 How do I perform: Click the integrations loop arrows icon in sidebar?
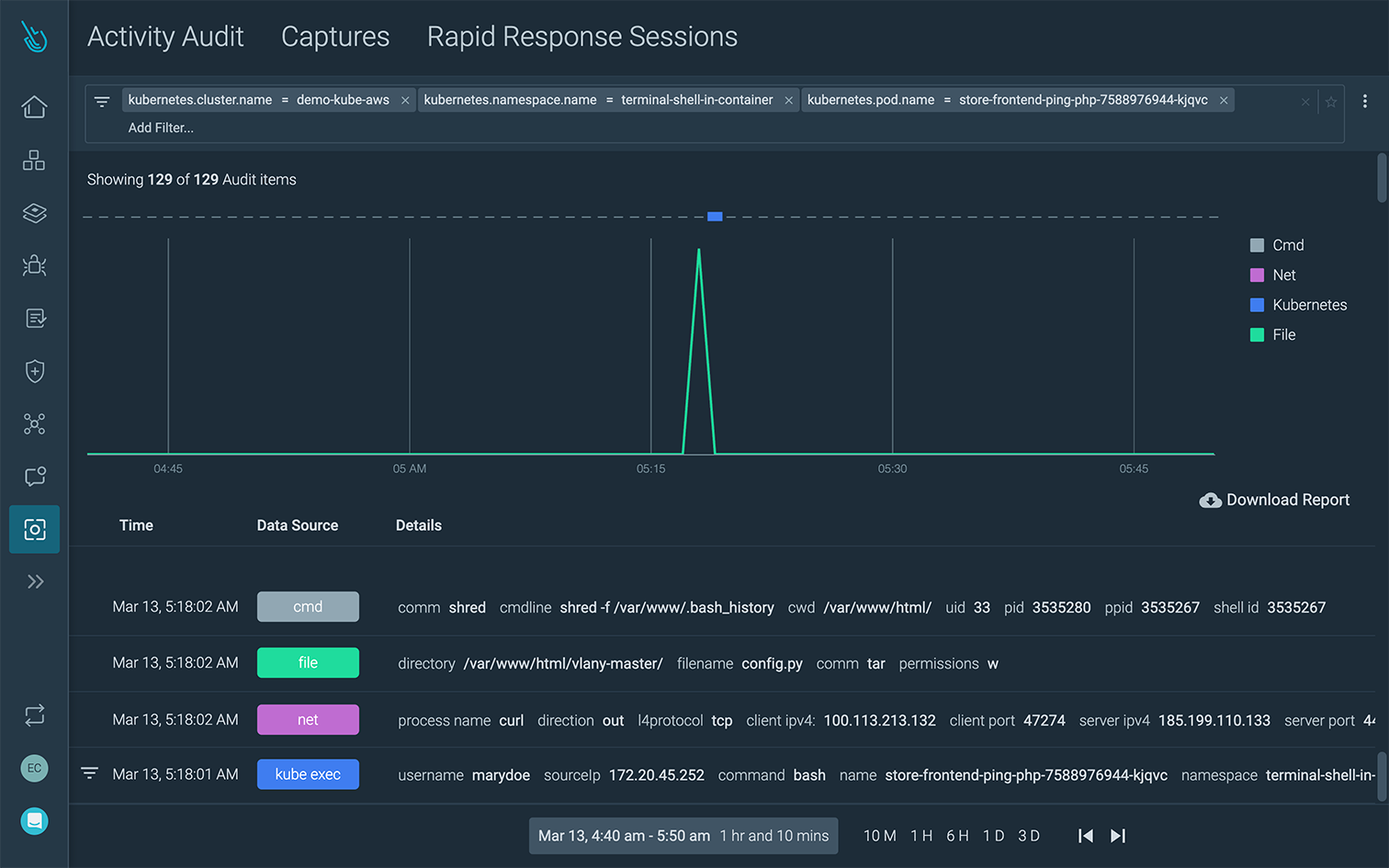pos(35,715)
